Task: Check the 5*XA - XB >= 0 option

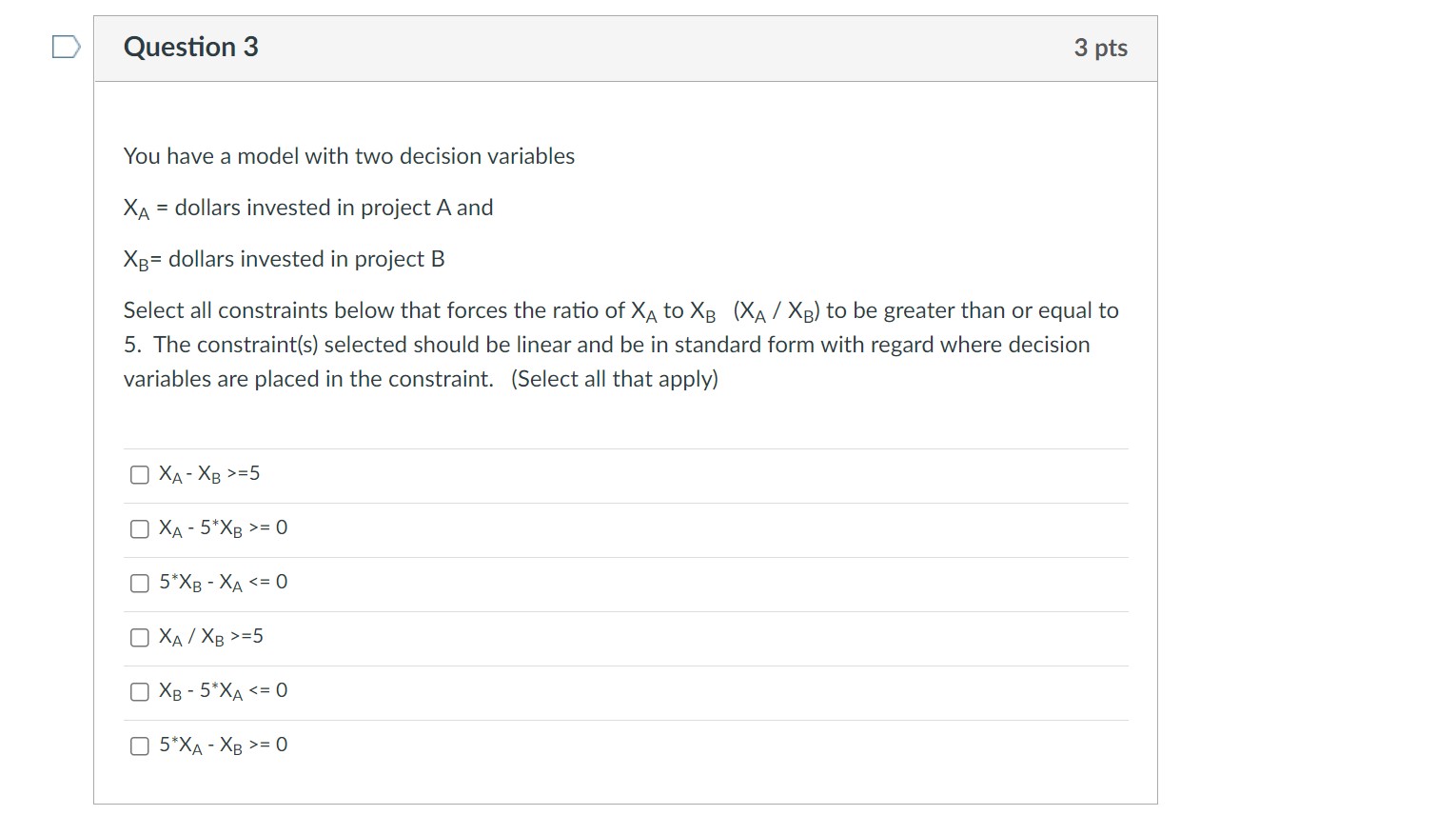Action: [x=139, y=745]
